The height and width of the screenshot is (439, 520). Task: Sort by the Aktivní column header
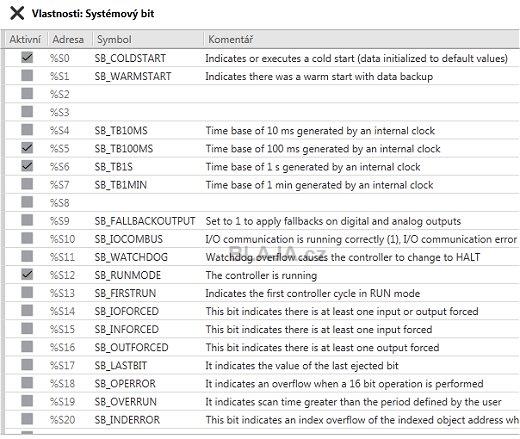(x=25, y=39)
